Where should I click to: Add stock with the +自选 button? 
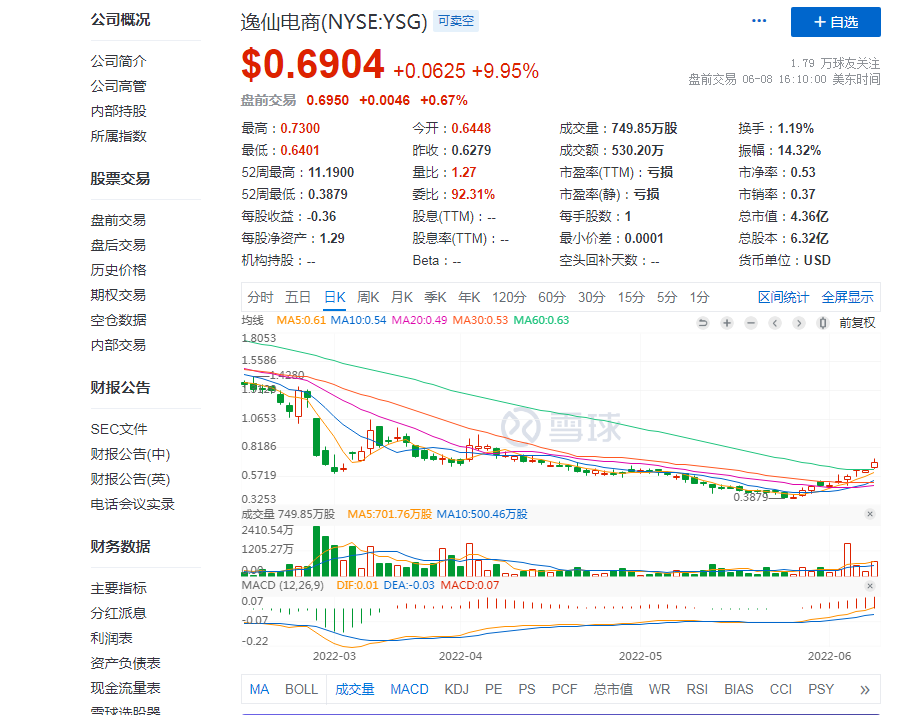click(x=836, y=22)
